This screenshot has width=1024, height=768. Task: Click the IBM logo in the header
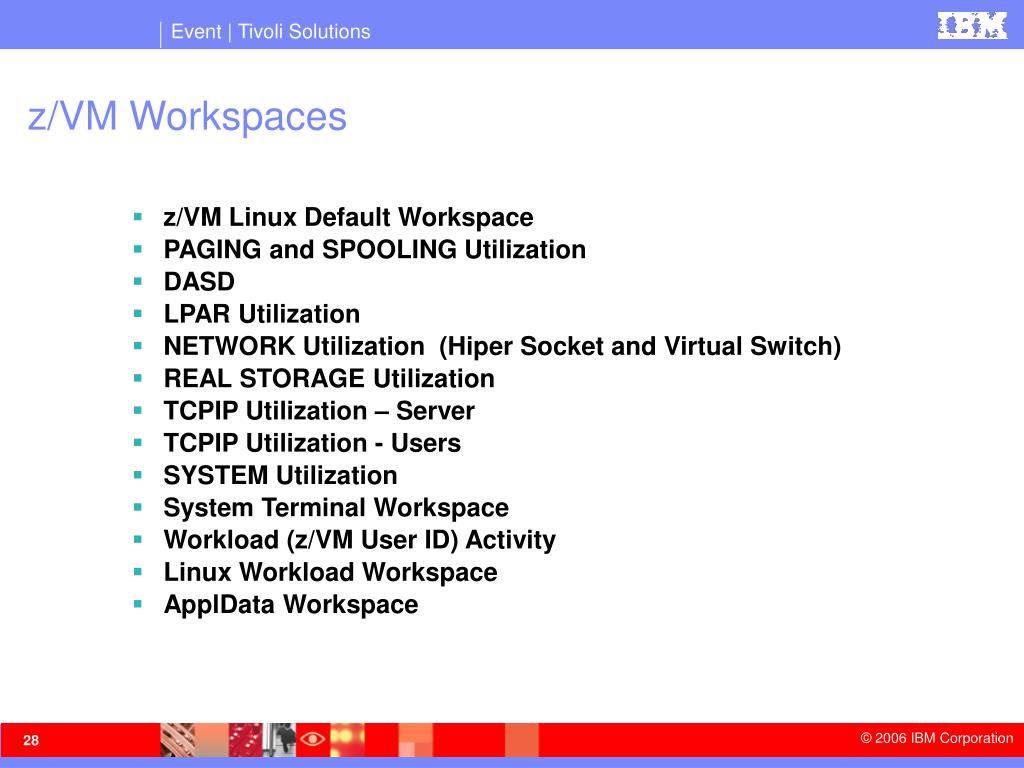[x=972, y=25]
